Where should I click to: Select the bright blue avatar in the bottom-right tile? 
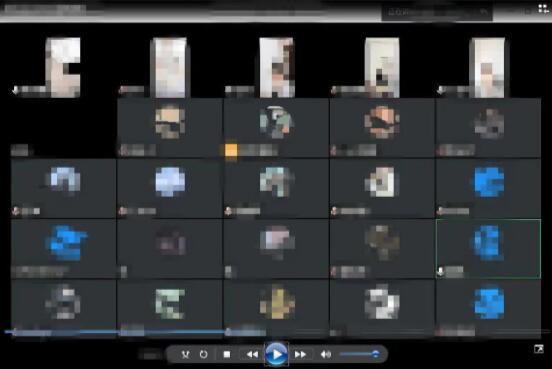point(489,303)
